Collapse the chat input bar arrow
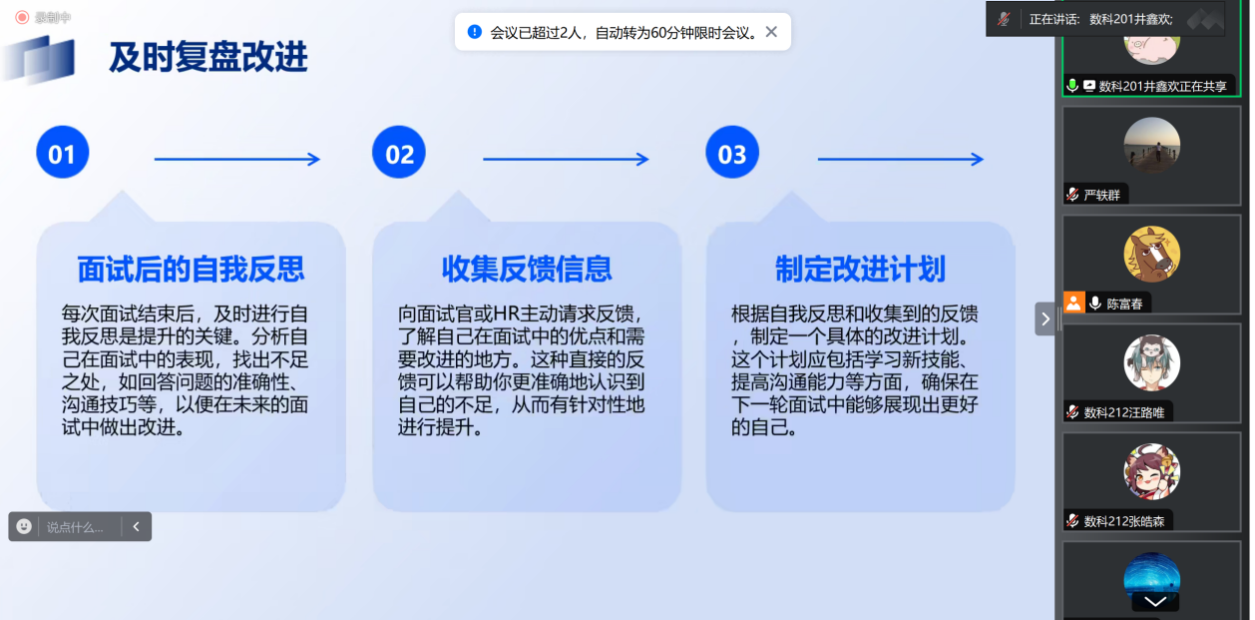 tap(136, 527)
